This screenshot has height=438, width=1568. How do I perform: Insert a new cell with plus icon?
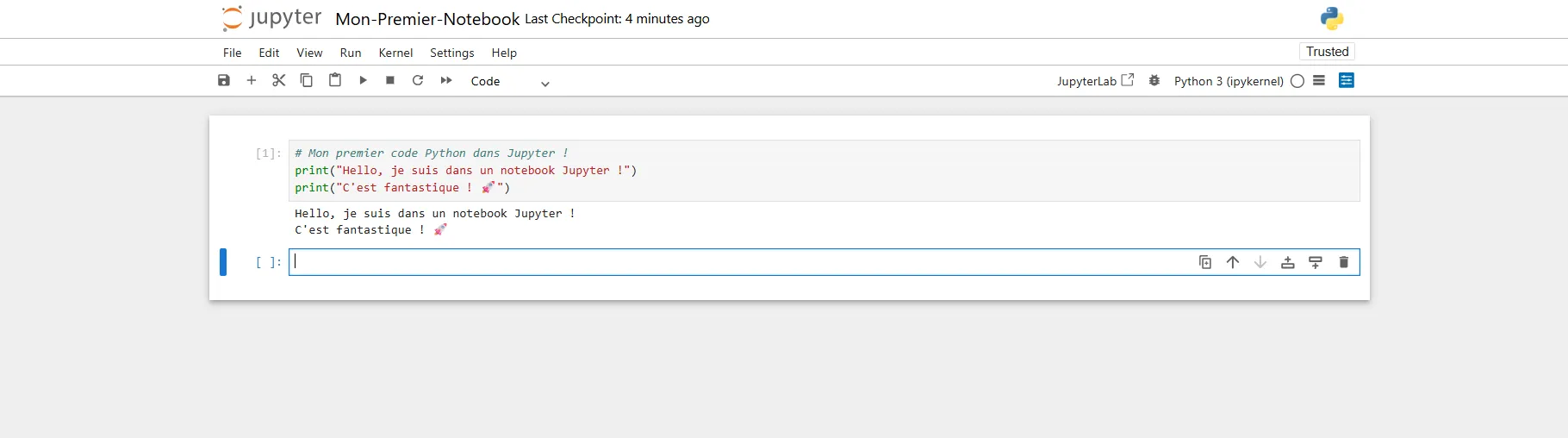point(252,80)
